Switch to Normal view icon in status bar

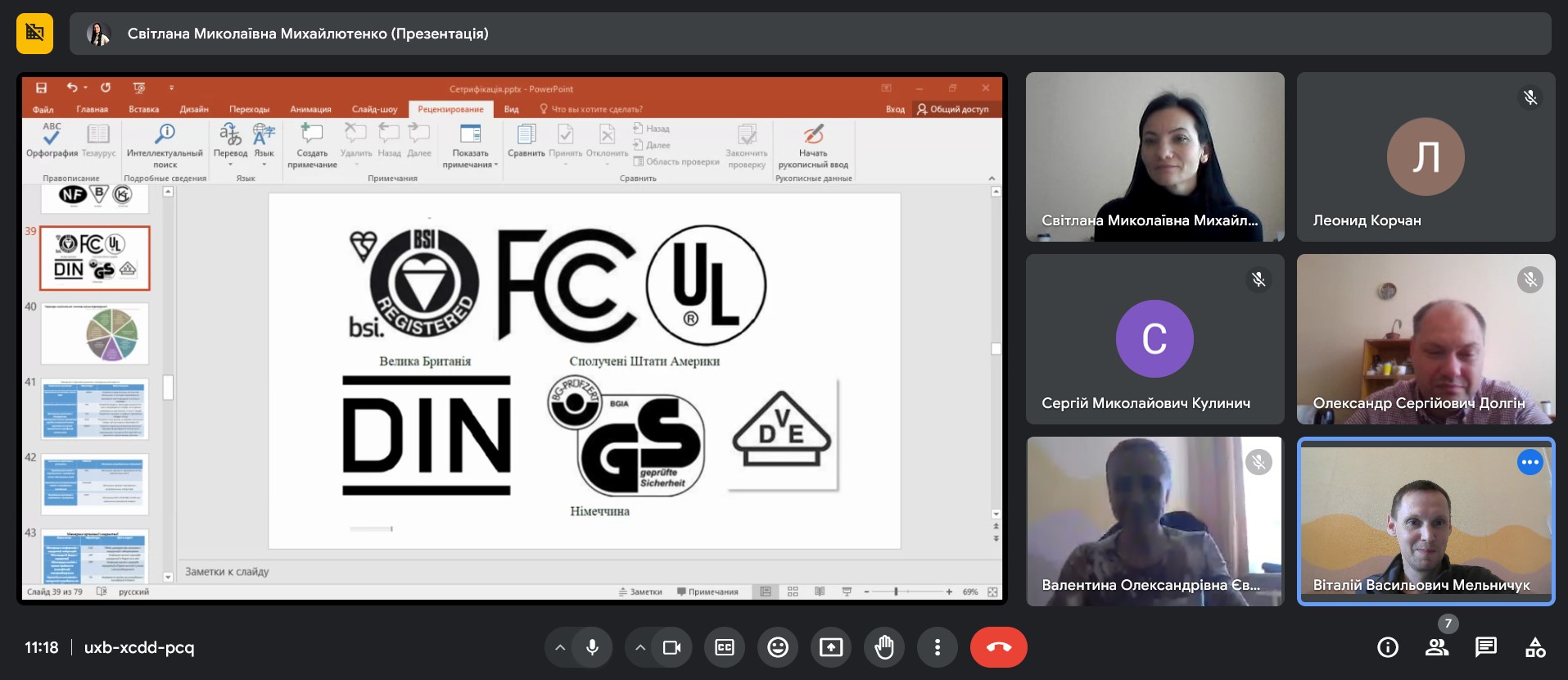[766, 592]
